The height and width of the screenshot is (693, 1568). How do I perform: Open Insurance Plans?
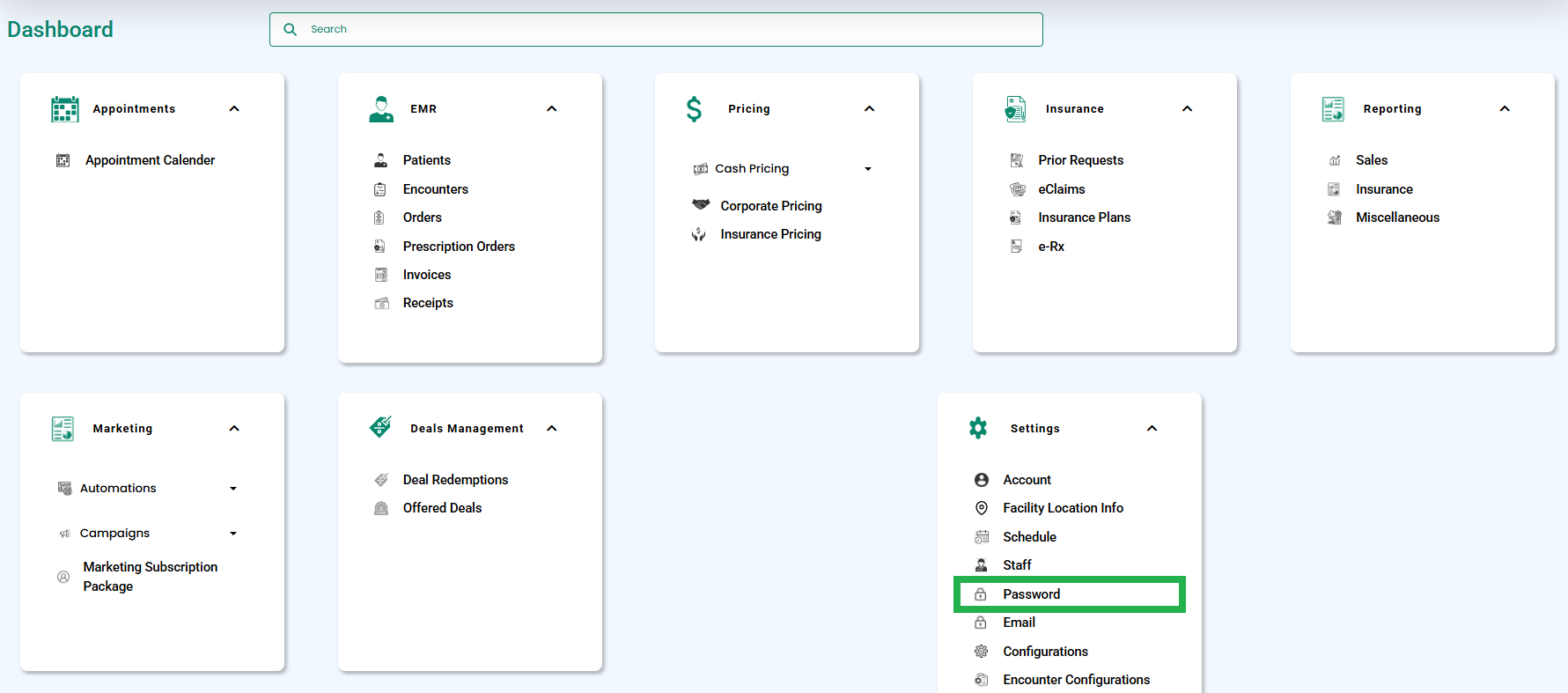coord(1085,217)
